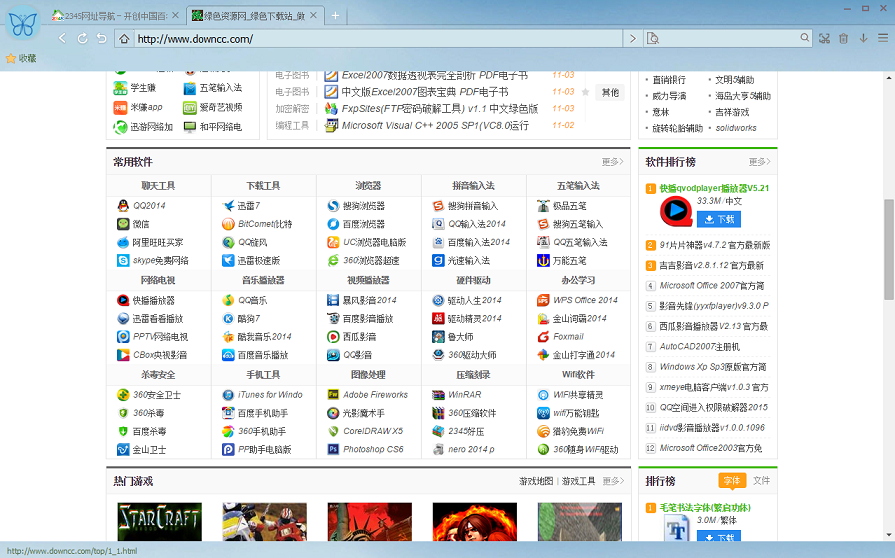Click the home icon beside the address bar
Screen dimensions: 895x558
[x=124, y=39]
